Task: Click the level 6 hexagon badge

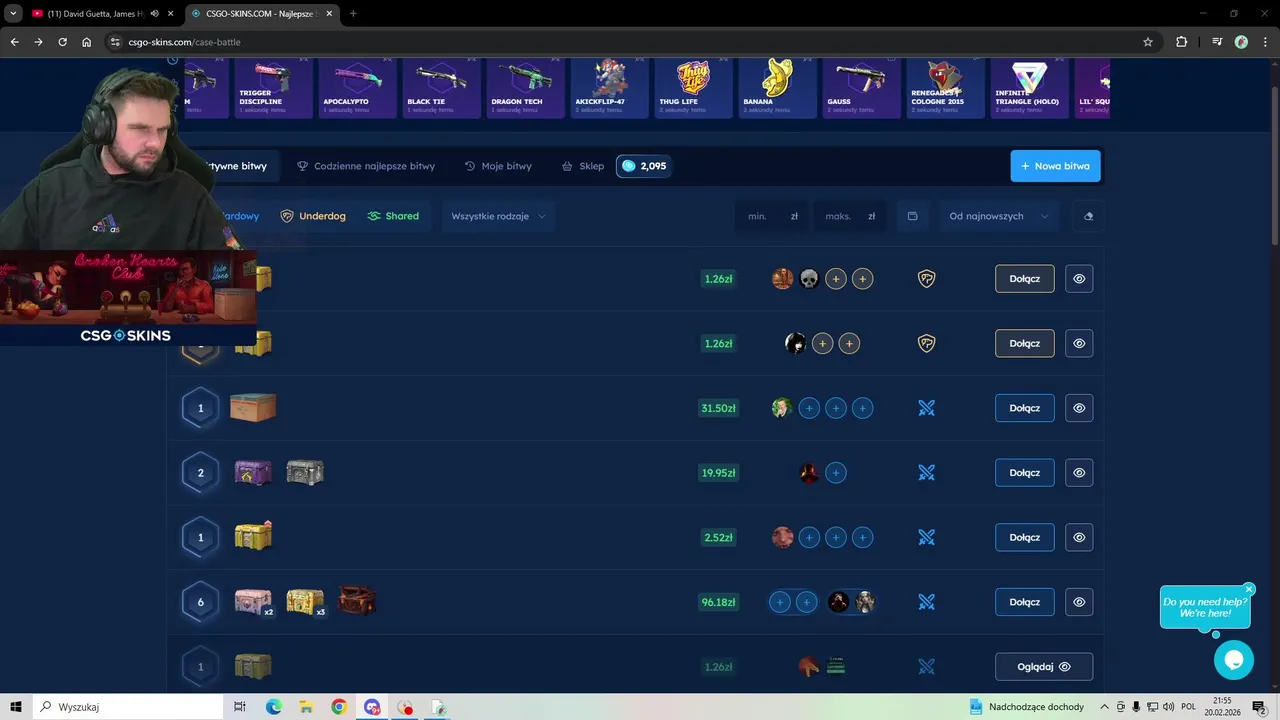Action: (x=200, y=602)
